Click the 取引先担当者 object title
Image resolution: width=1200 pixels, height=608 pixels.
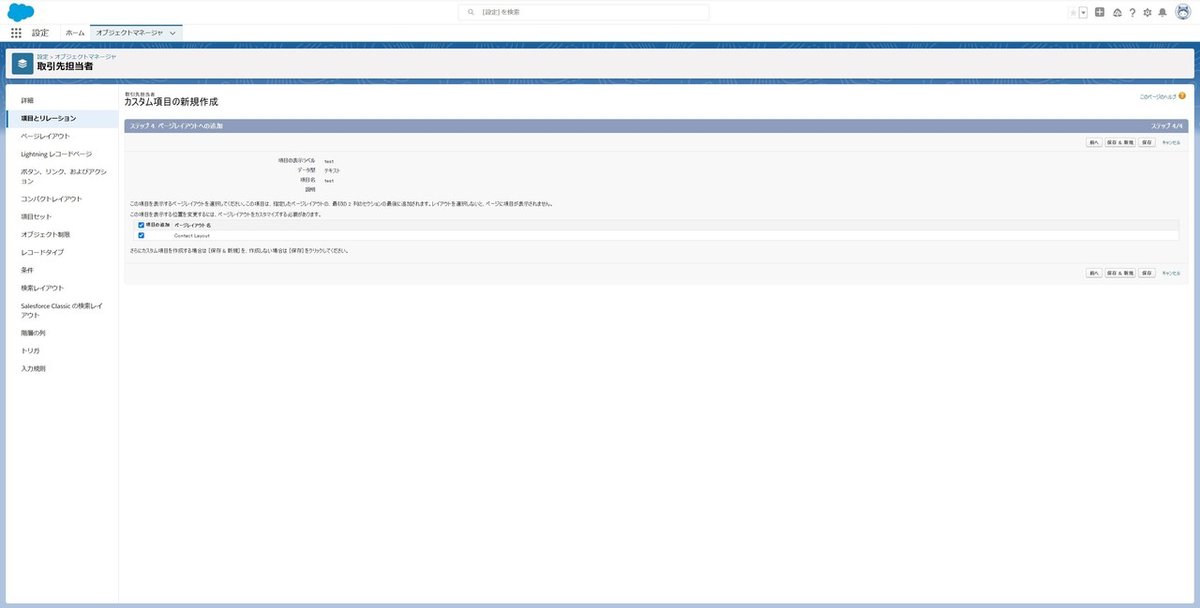point(65,66)
